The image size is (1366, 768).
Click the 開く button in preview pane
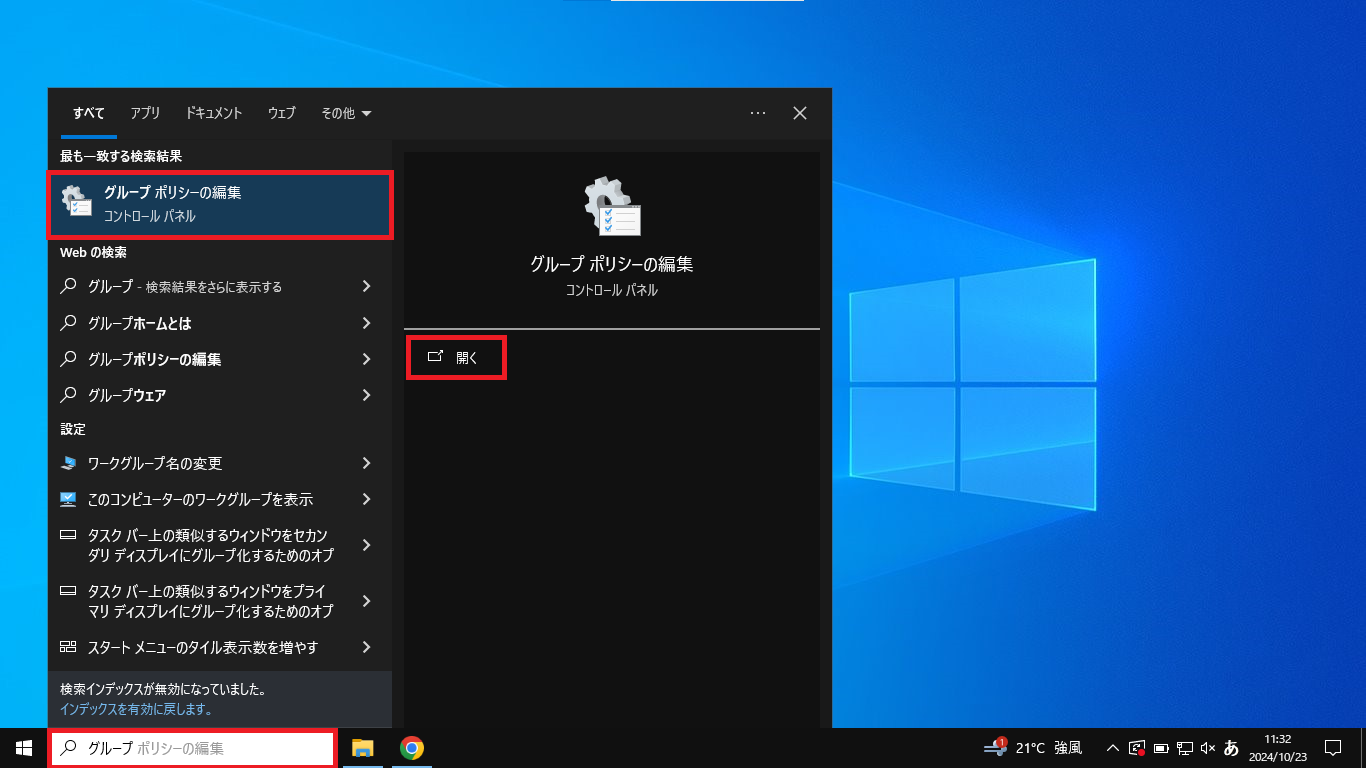click(456, 357)
